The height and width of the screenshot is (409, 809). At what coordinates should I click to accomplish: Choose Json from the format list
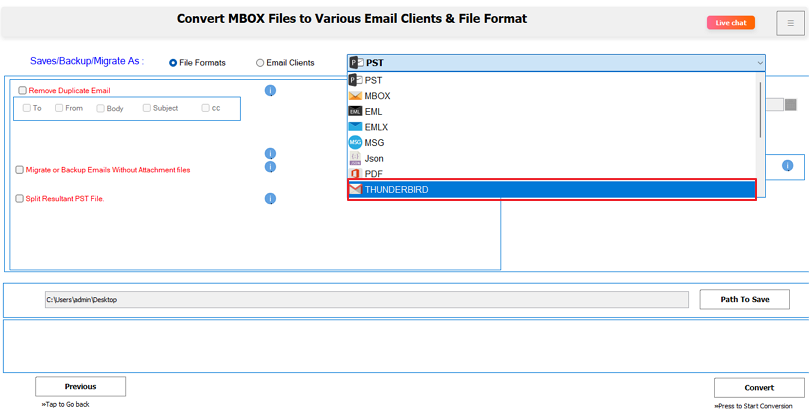(x=552, y=158)
